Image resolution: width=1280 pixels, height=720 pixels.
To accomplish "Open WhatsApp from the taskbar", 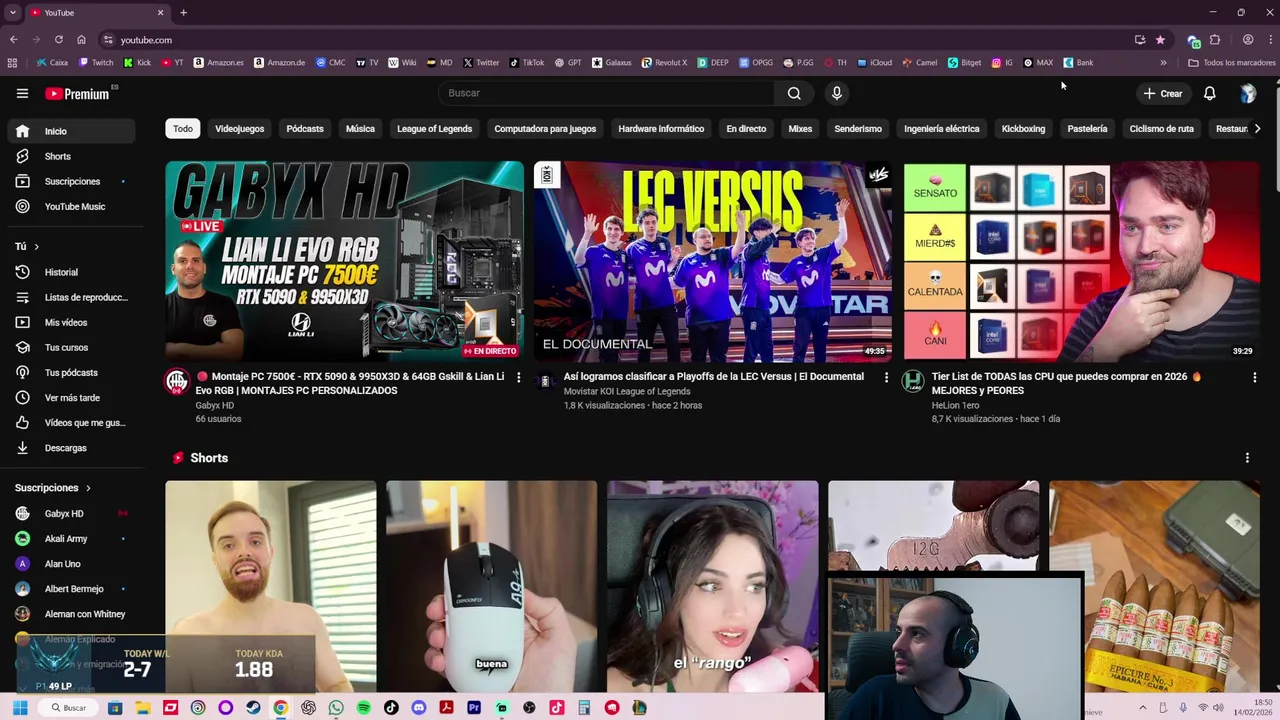I will pyautogui.click(x=336, y=707).
